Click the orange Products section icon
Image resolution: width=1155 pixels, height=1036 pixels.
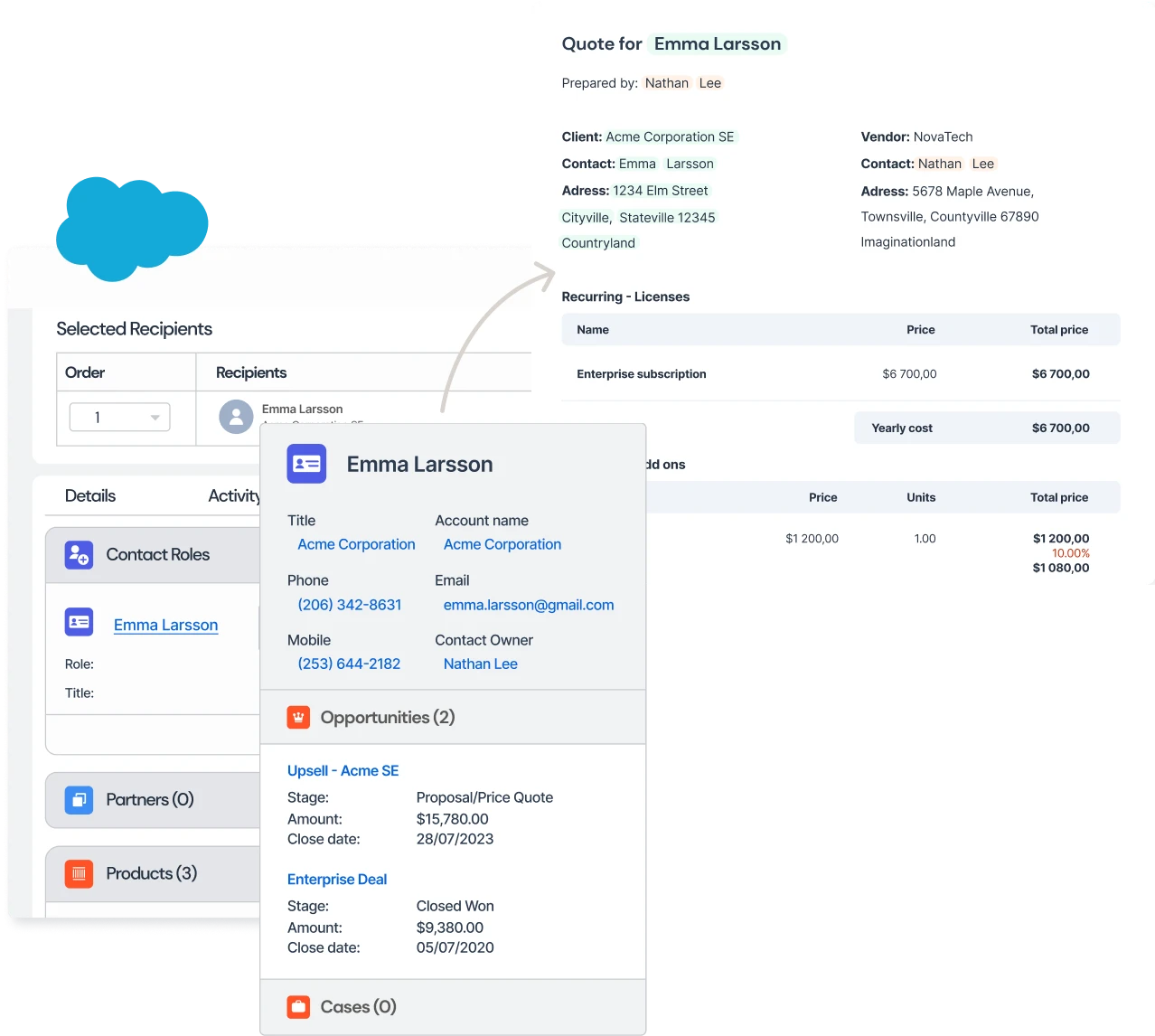pos(79,873)
